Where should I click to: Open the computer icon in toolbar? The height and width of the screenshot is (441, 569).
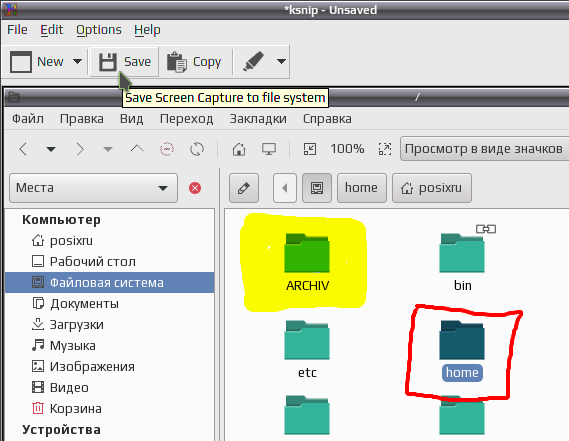(x=269, y=149)
